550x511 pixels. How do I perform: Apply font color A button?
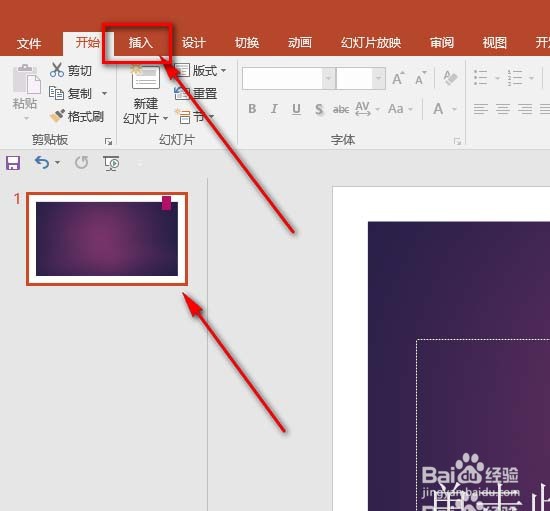438,109
